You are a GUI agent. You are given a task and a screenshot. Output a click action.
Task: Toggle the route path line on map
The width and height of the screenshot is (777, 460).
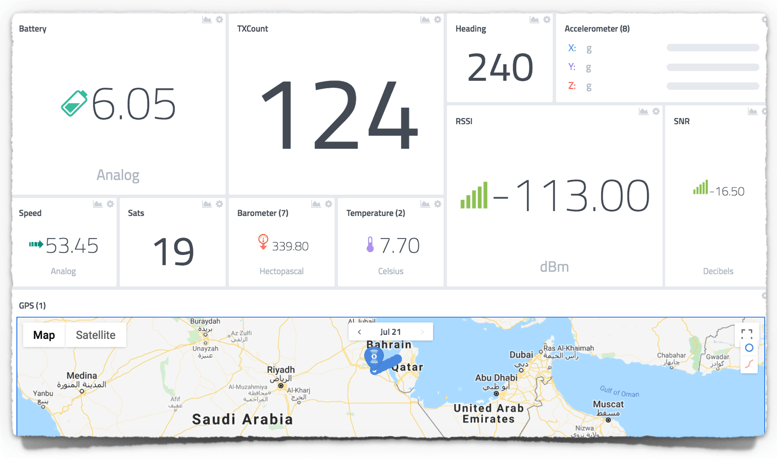click(x=748, y=364)
